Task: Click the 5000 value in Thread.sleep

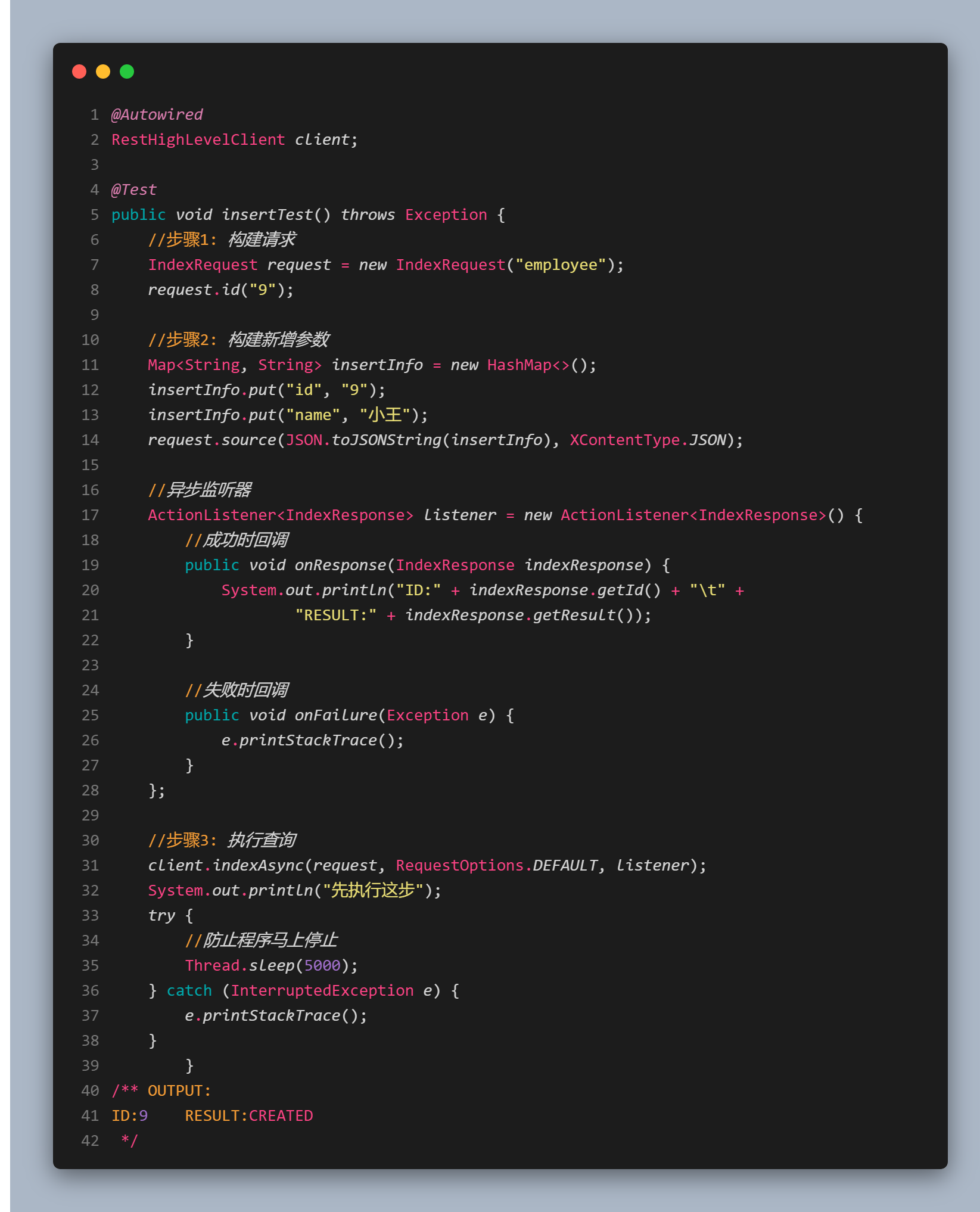Action: 322,965
